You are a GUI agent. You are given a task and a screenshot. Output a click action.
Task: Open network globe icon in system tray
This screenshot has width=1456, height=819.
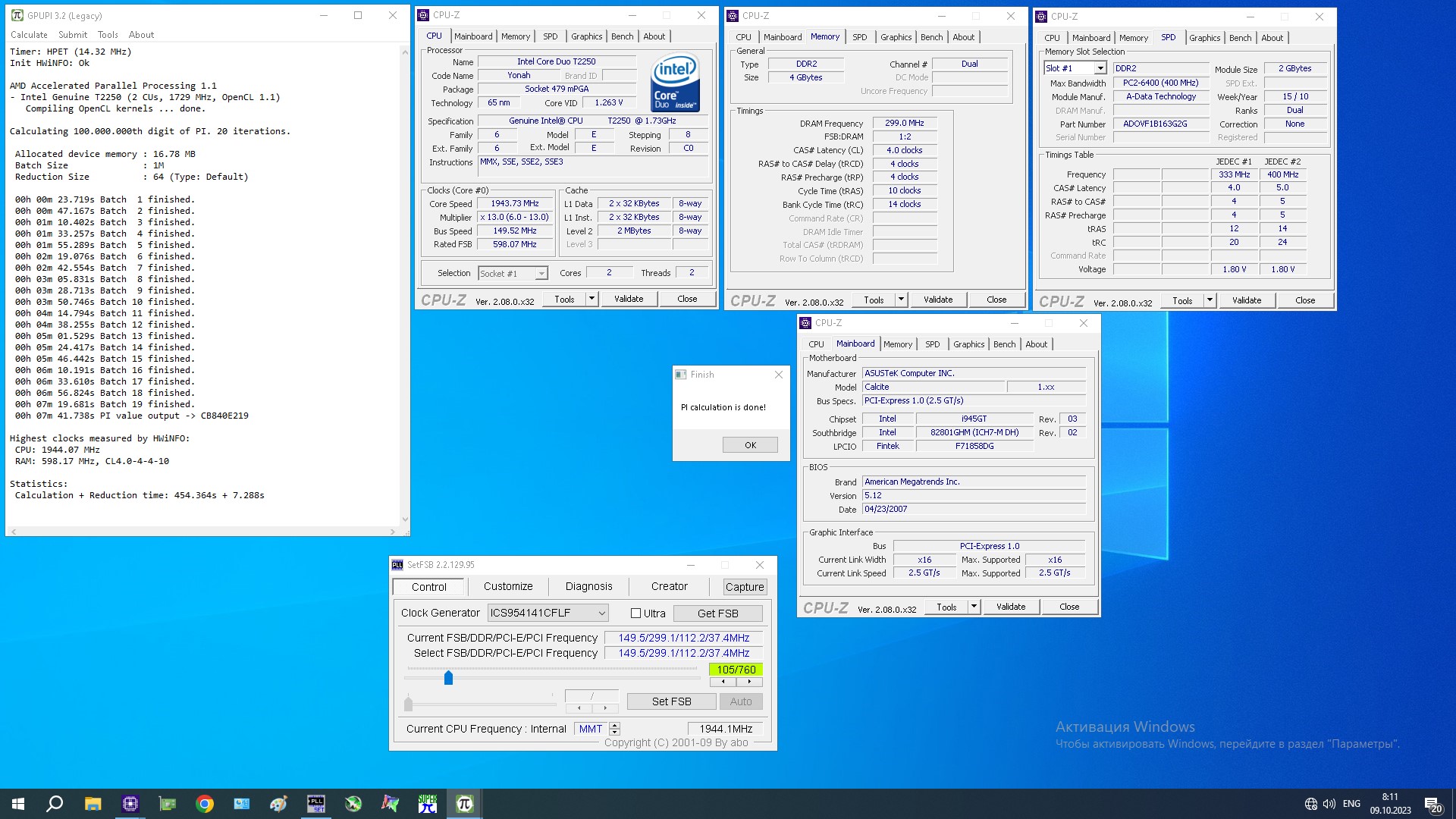1310,804
